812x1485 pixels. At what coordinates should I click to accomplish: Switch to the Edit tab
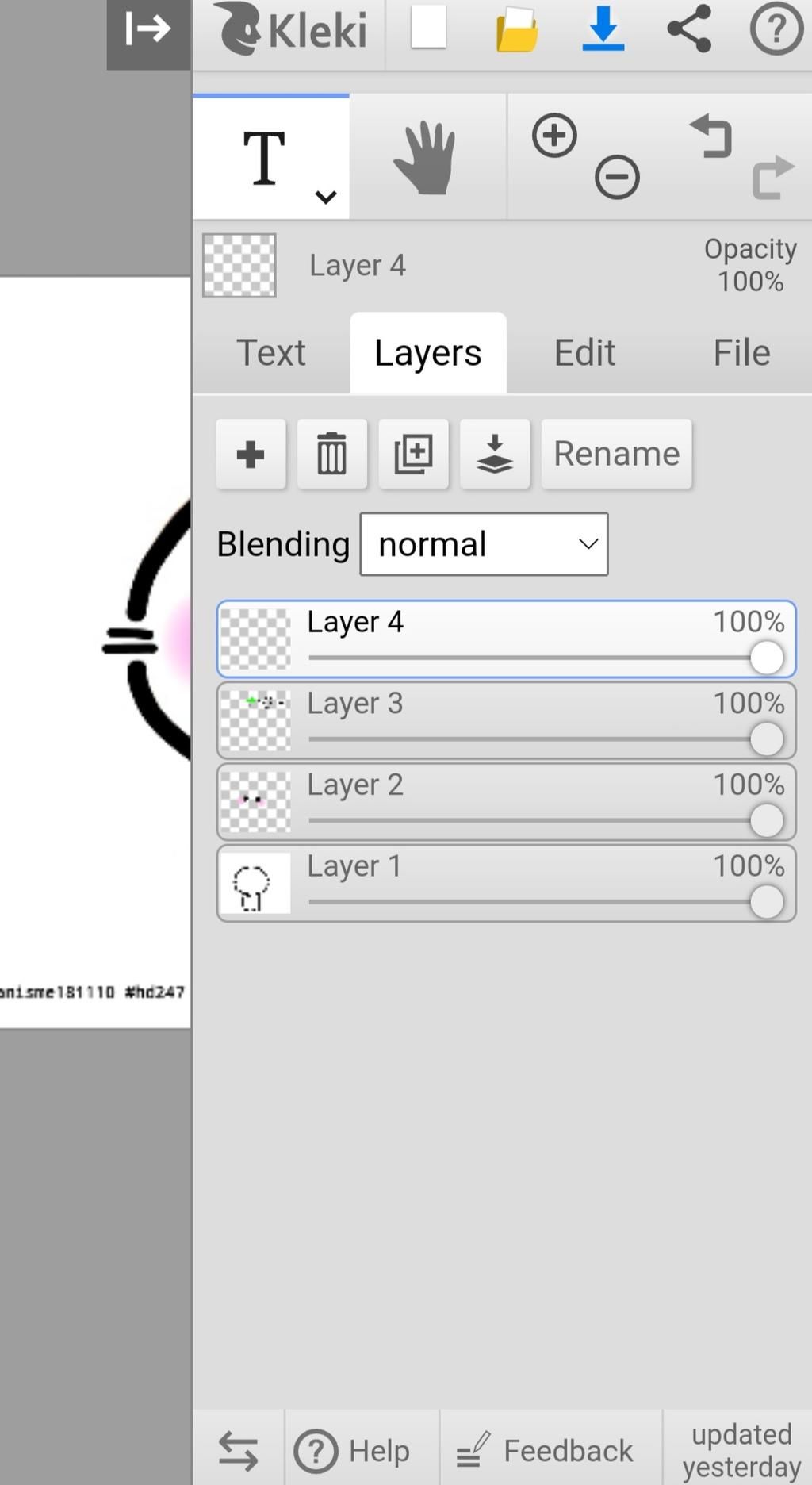pyautogui.click(x=584, y=353)
